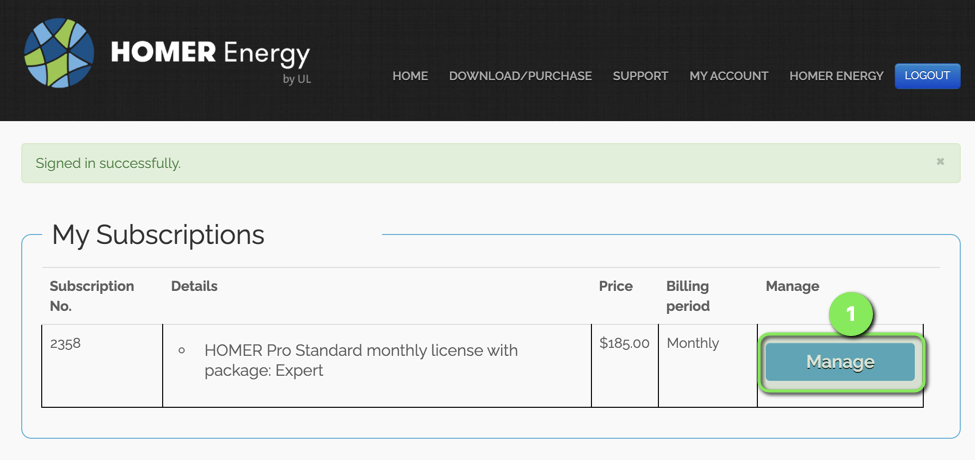Click the Monthly billing period cell
This screenshot has height=460, width=975.
tap(693, 343)
